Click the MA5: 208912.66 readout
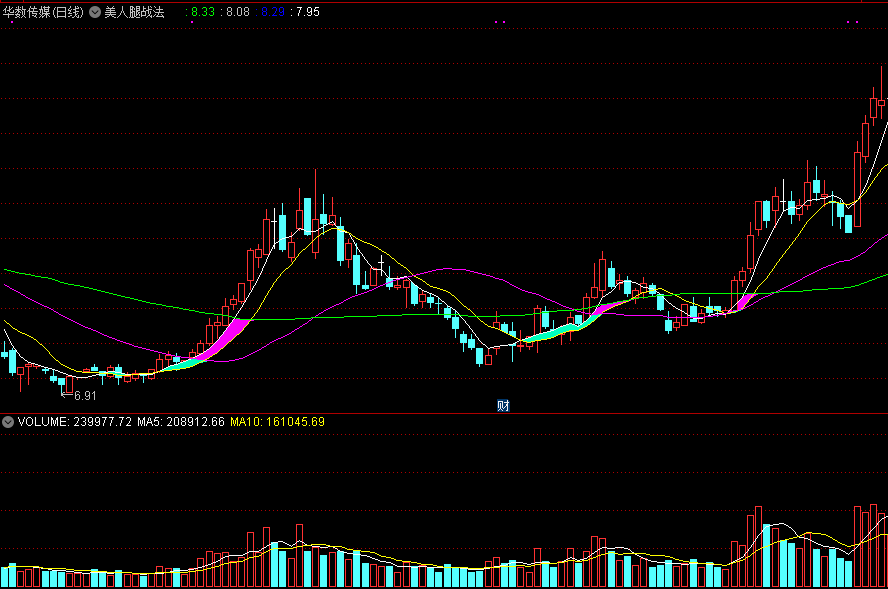The width and height of the screenshot is (888, 589). 181,422
